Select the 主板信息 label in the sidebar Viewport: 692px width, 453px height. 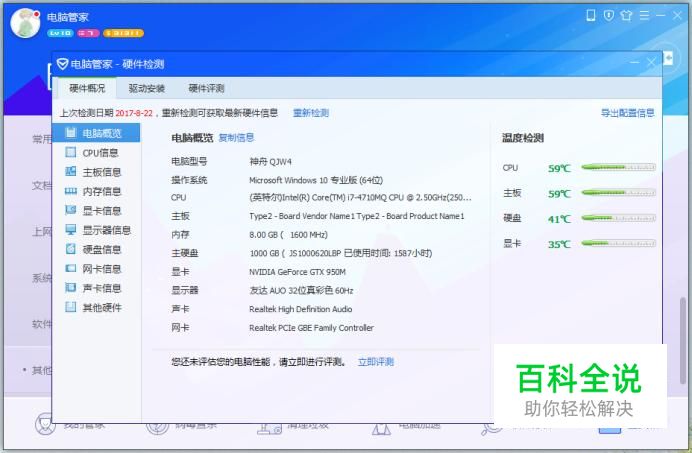click(102, 172)
